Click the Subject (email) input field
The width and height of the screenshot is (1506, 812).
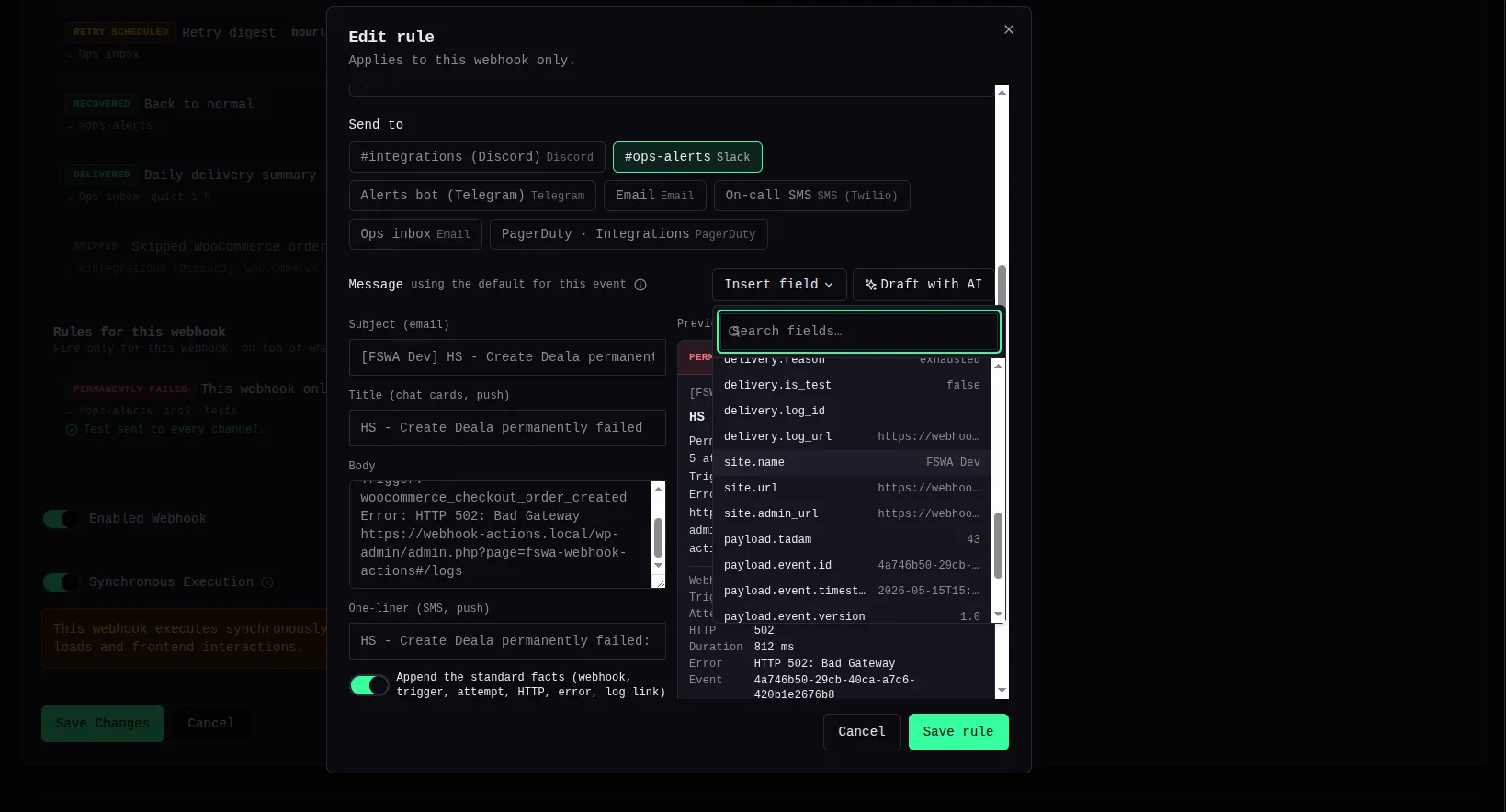(507, 357)
